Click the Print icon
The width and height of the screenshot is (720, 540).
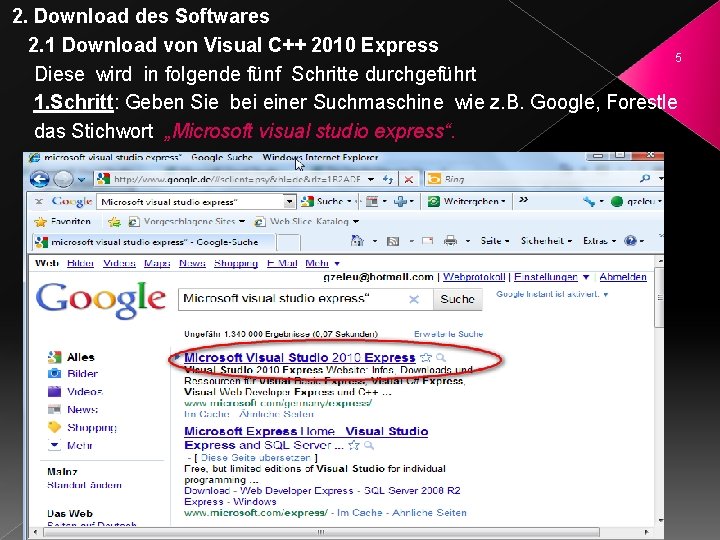[x=450, y=240]
